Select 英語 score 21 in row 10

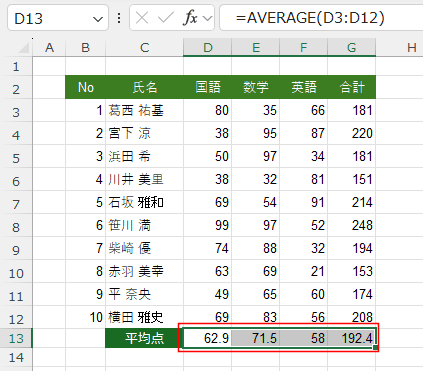(304, 271)
